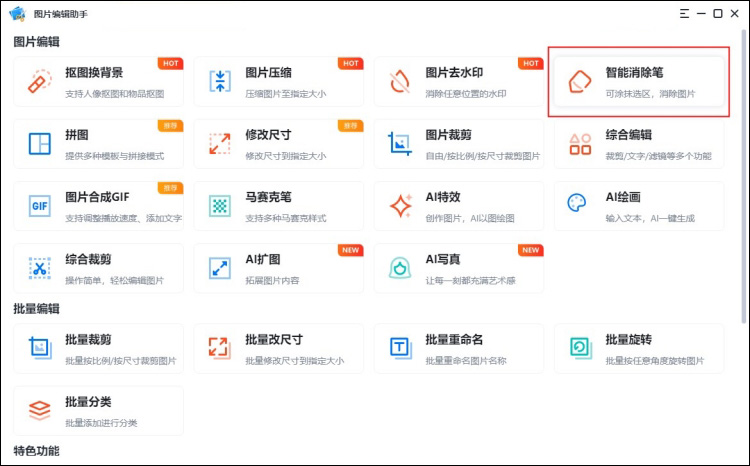This screenshot has height=466, width=750.
Task: Click description 批量按任意角度旋转图片
Action: [655, 361]
